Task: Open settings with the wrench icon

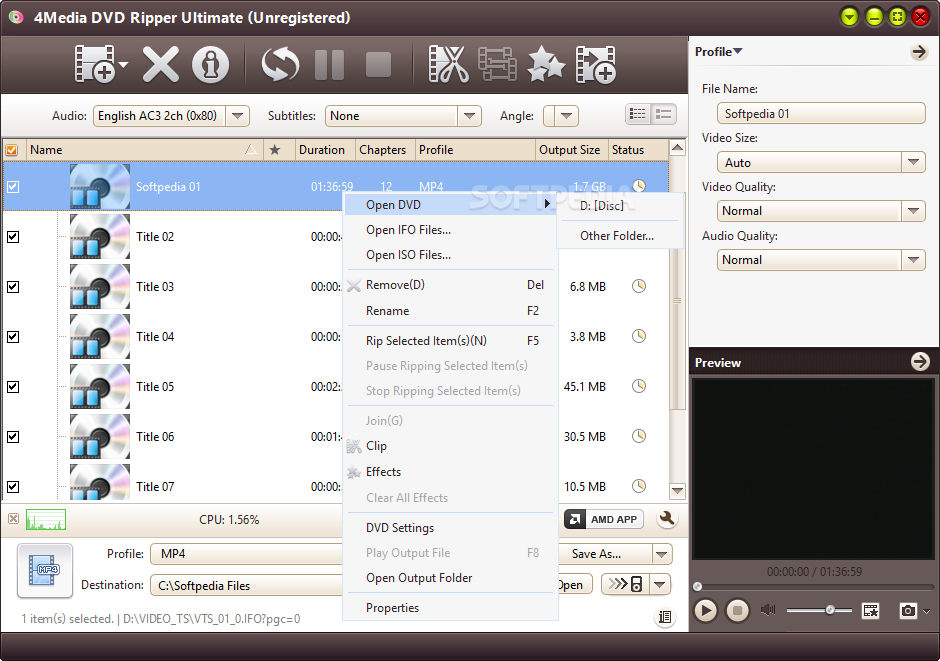Action: tap(667, 519)
